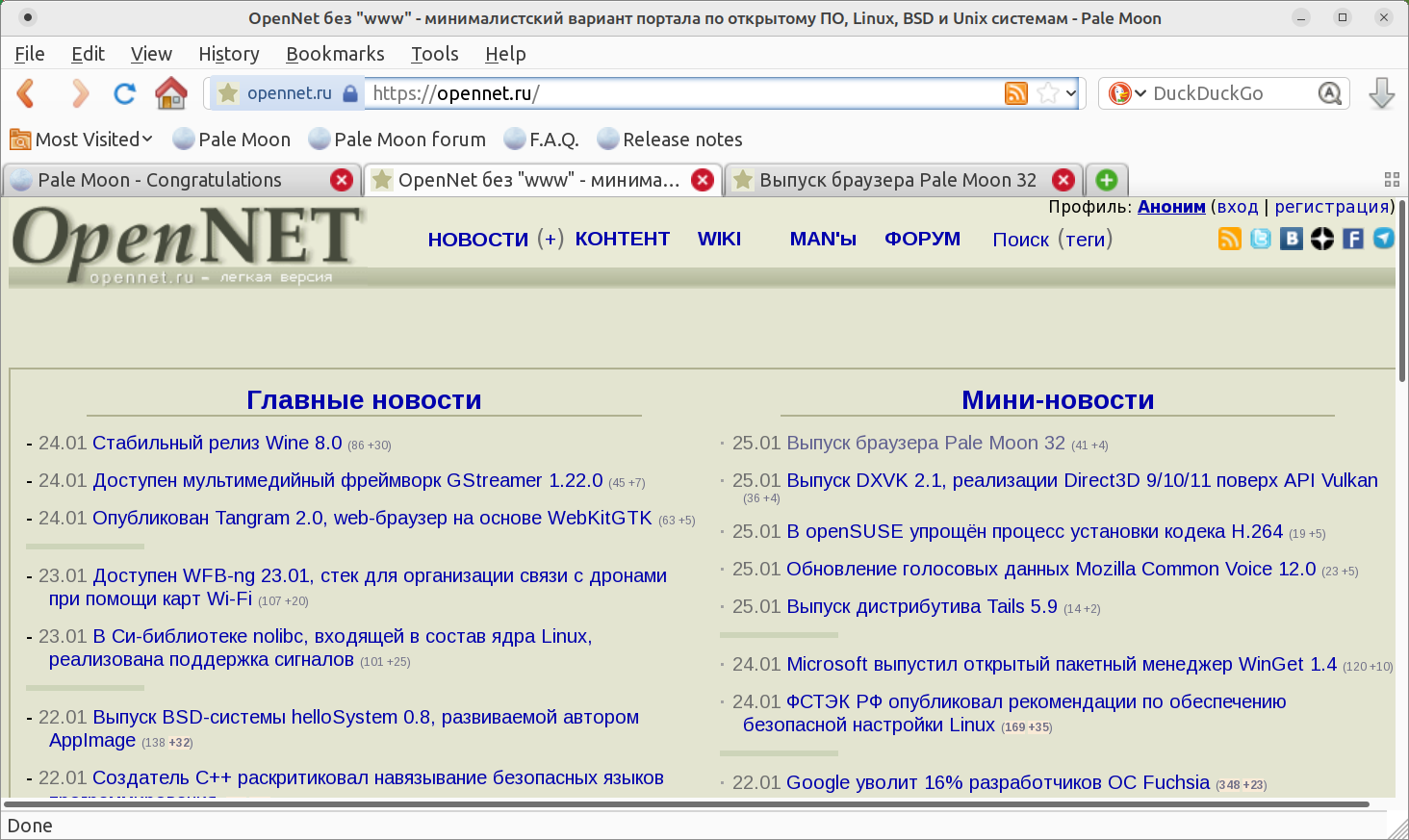Click the DuckDuckGo search magnifier icon

(x=1329, y=93)
